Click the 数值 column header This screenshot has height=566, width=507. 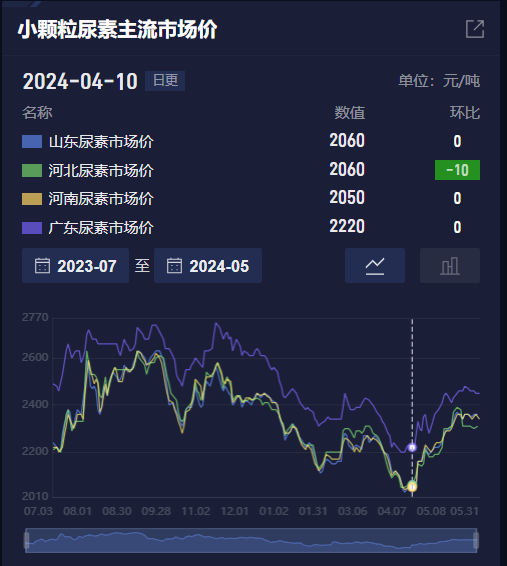pyautogui.click(x=349, y=113)
